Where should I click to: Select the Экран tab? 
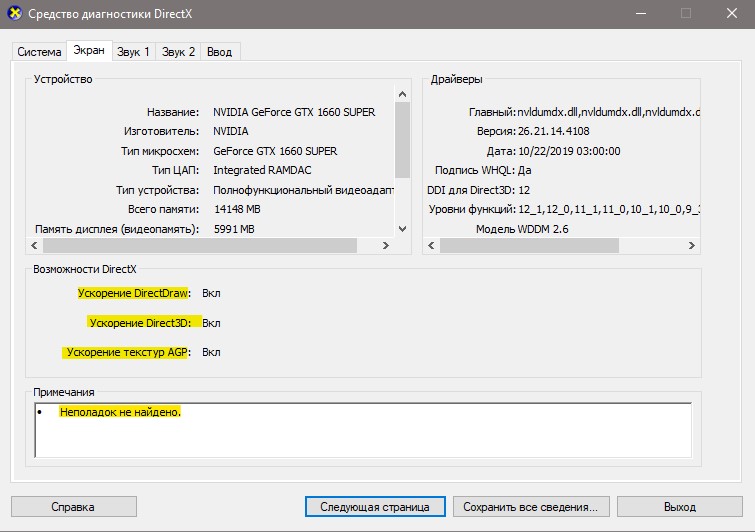[89, 50]
